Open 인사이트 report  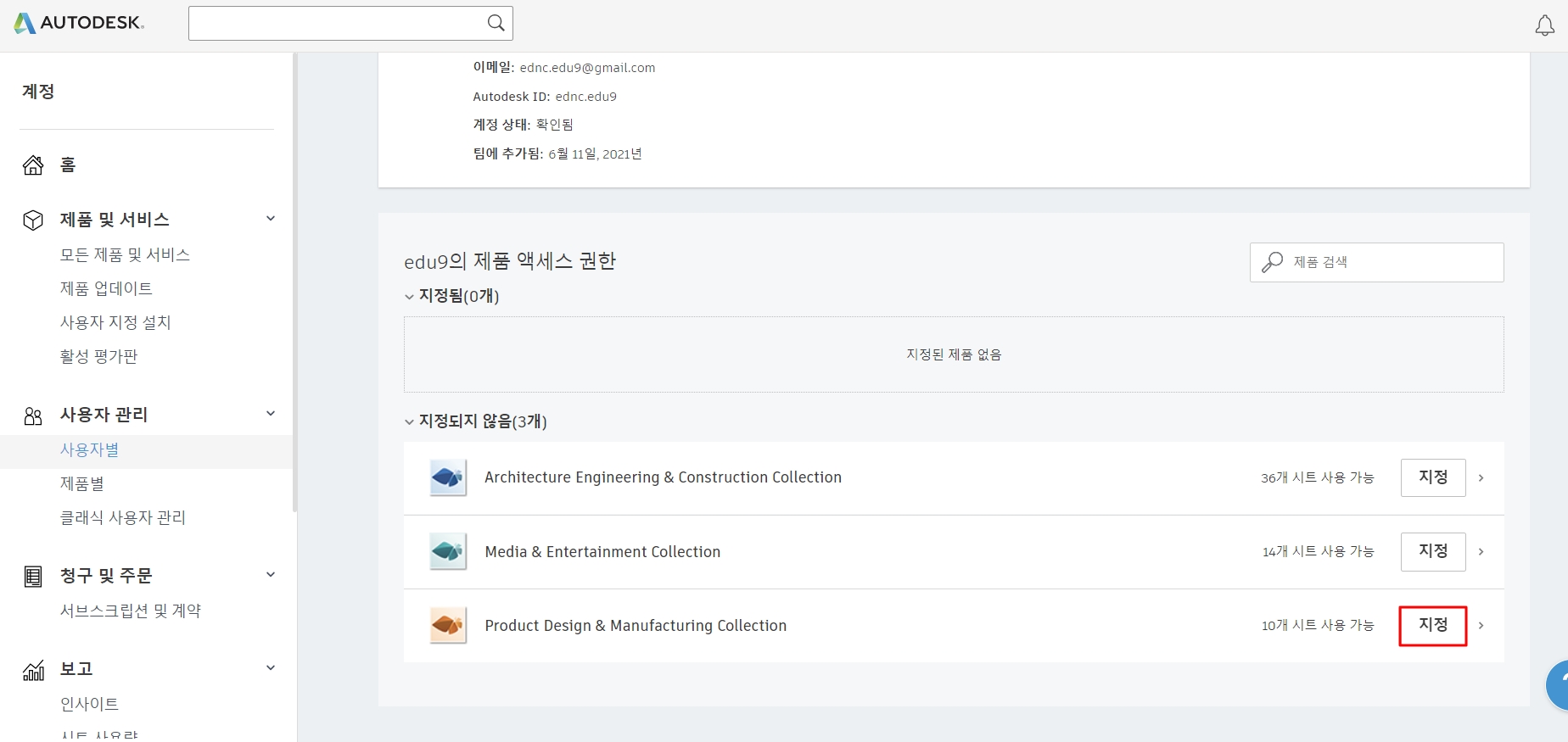click(x=89, y=704)
